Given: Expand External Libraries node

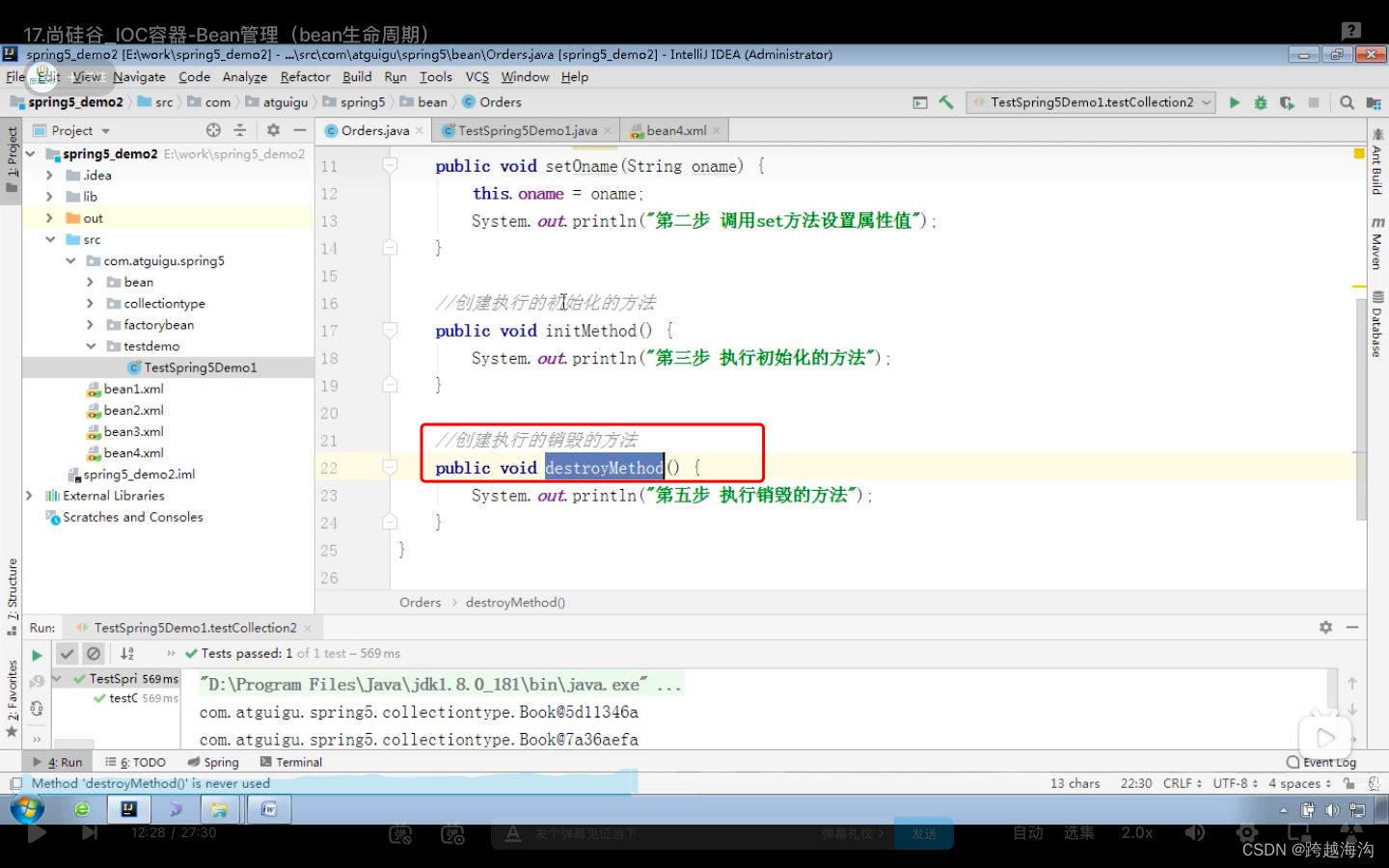Looking at the screenshot, I should [29, 496].
